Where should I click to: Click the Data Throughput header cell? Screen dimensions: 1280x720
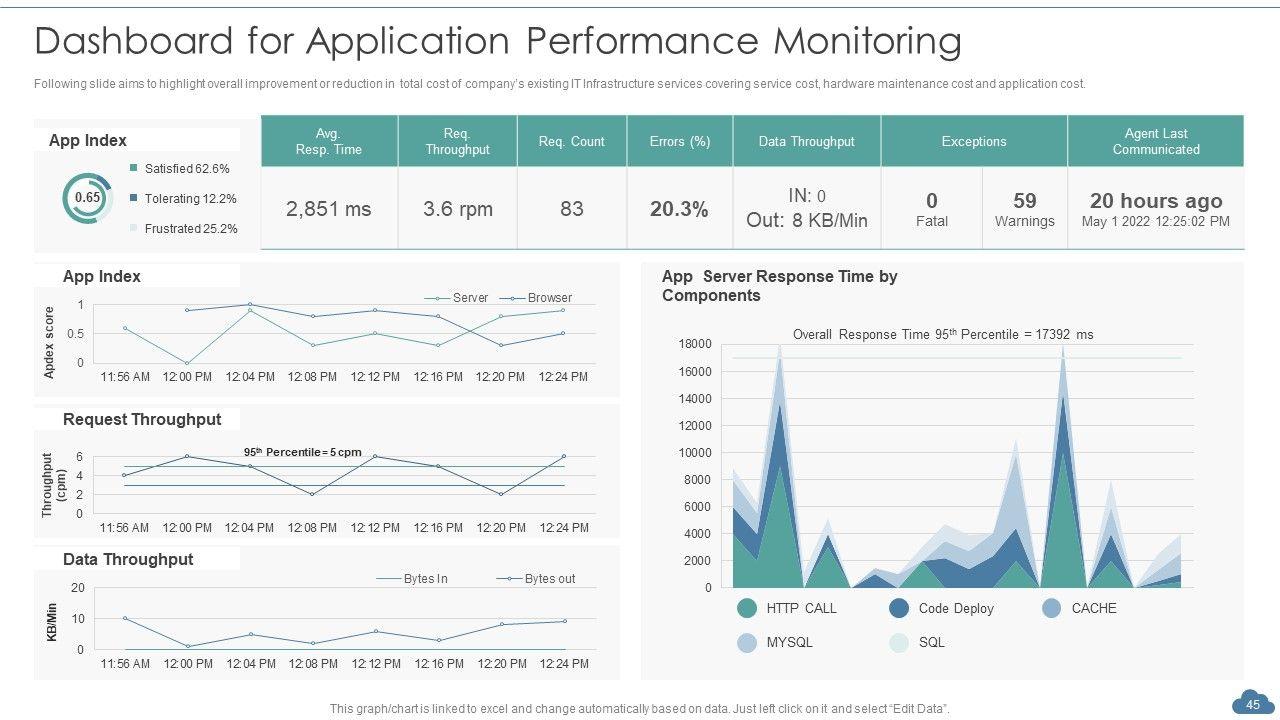[x=806, y=141]
